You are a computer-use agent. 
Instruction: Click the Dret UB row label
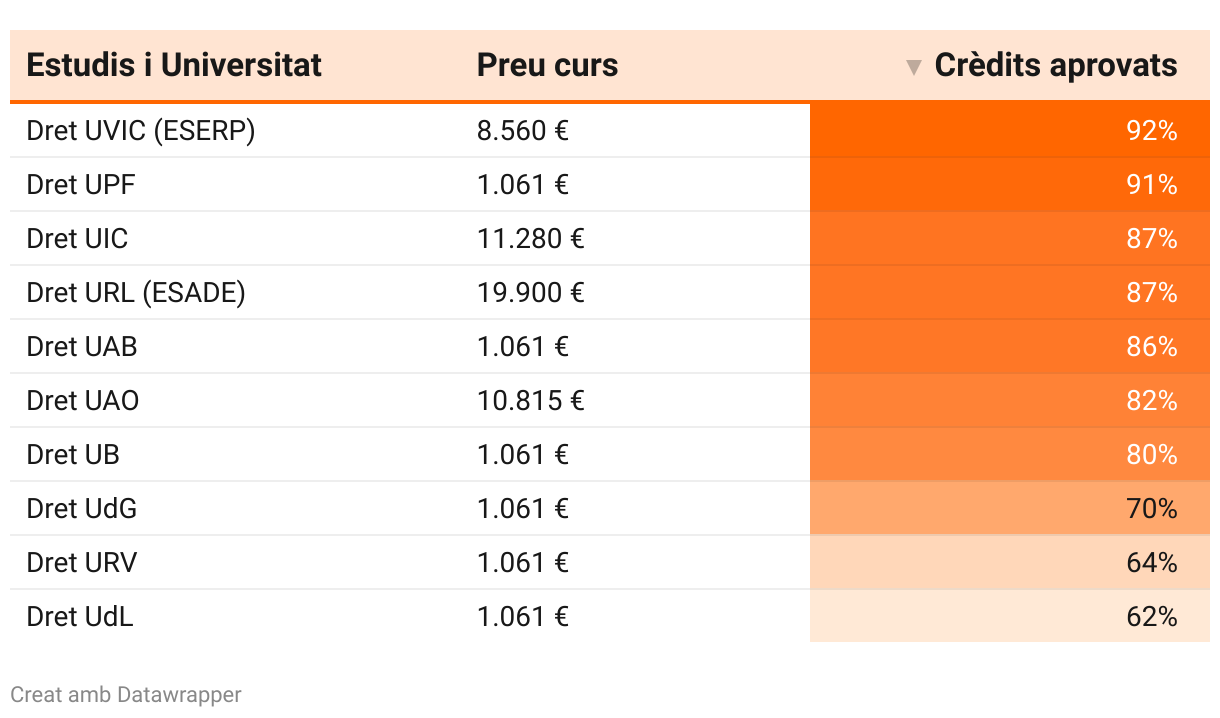coord(73,455)
